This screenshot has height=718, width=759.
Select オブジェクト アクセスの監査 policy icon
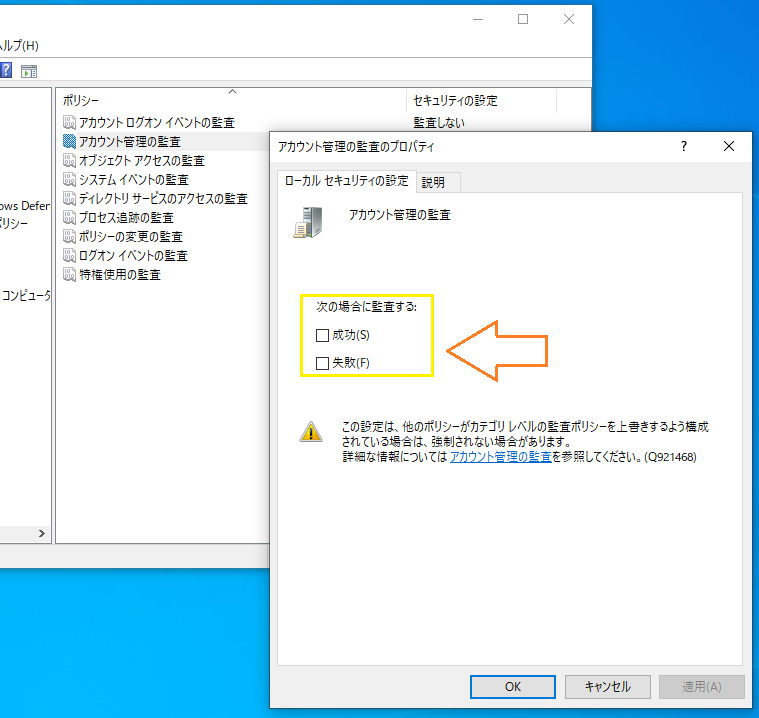tap(69, 160)
